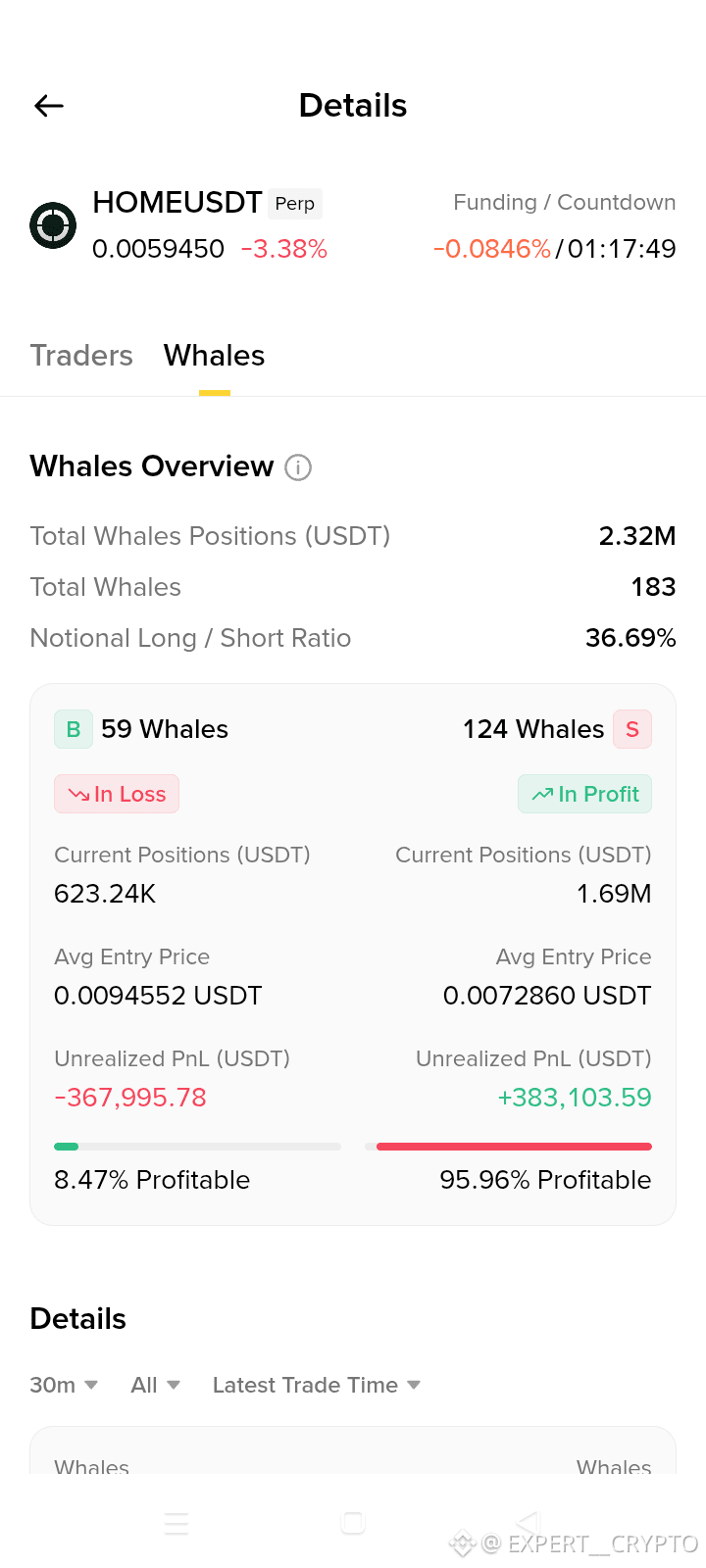Tap the red S sell badge
Screen dimensions: 706x1568
pyautogui.click(x=632, y=729)
